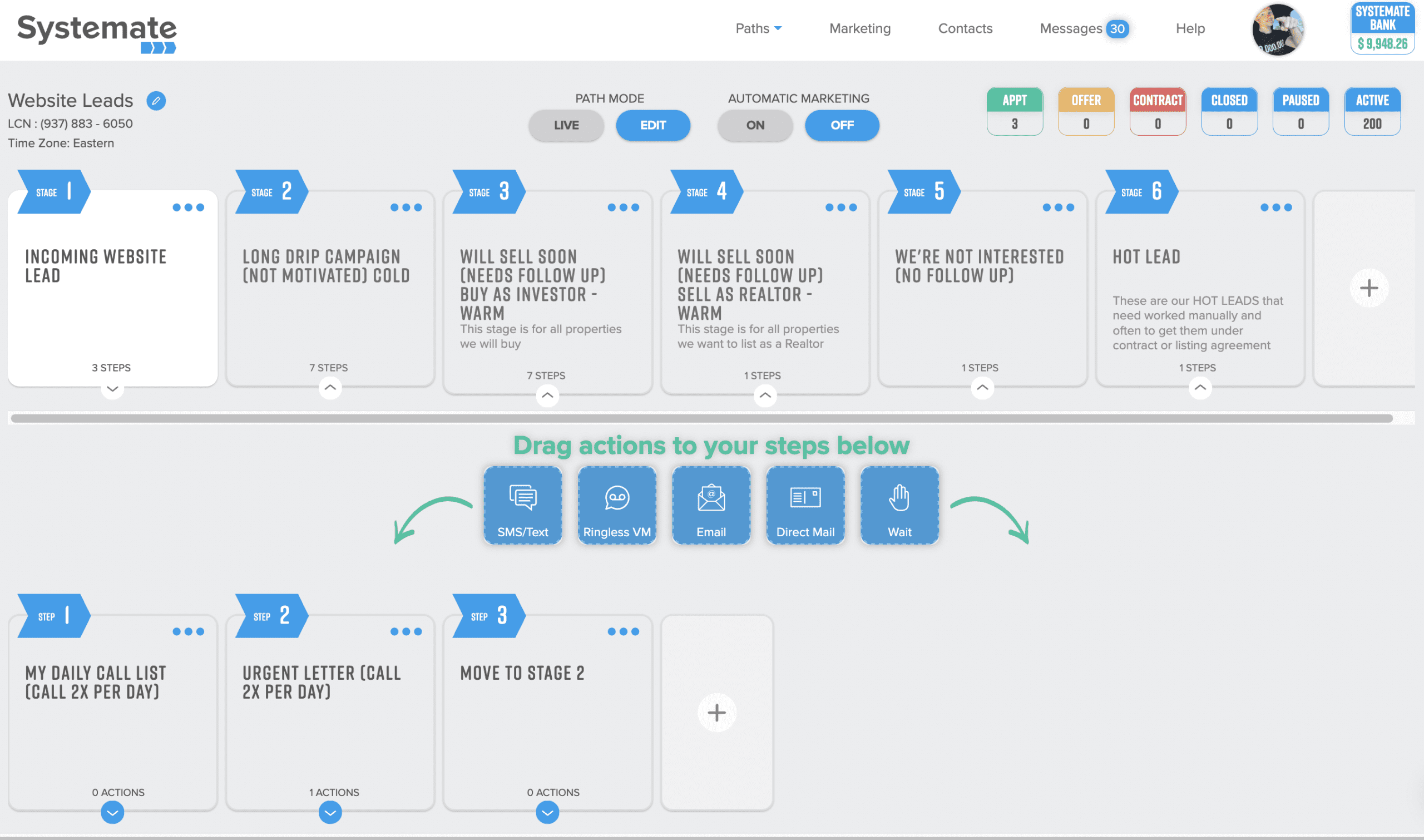Click add new Step card button

pyautogui.click(x=717, y=713)
